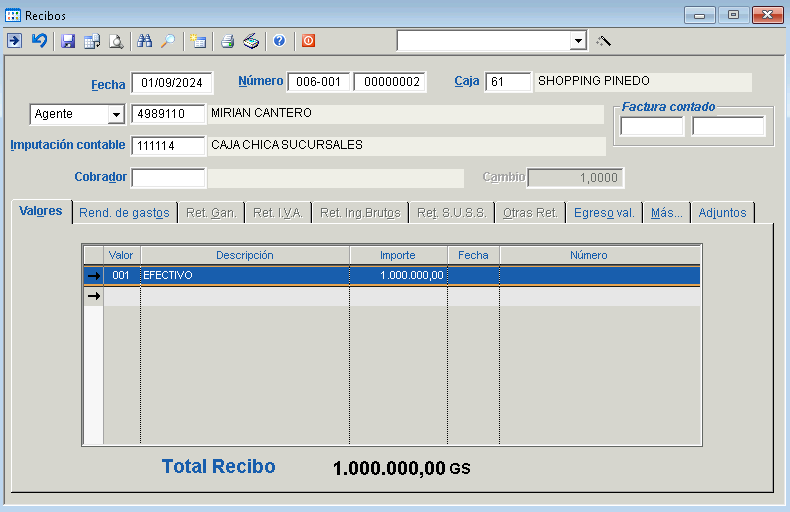
Task: Click the first blue arrow toolbar icon
Action: click(14, 41)
